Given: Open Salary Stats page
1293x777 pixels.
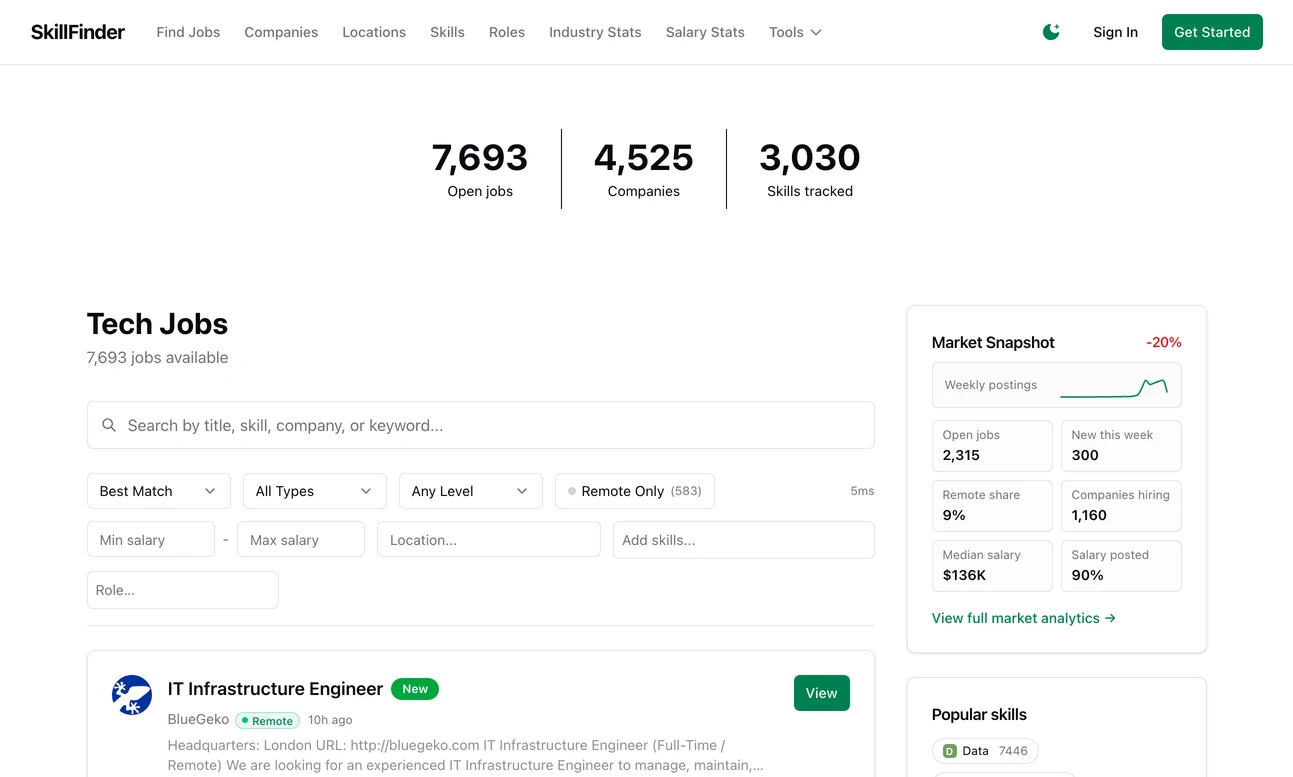Looking at the screenshot, I should (x=705, y=32).
